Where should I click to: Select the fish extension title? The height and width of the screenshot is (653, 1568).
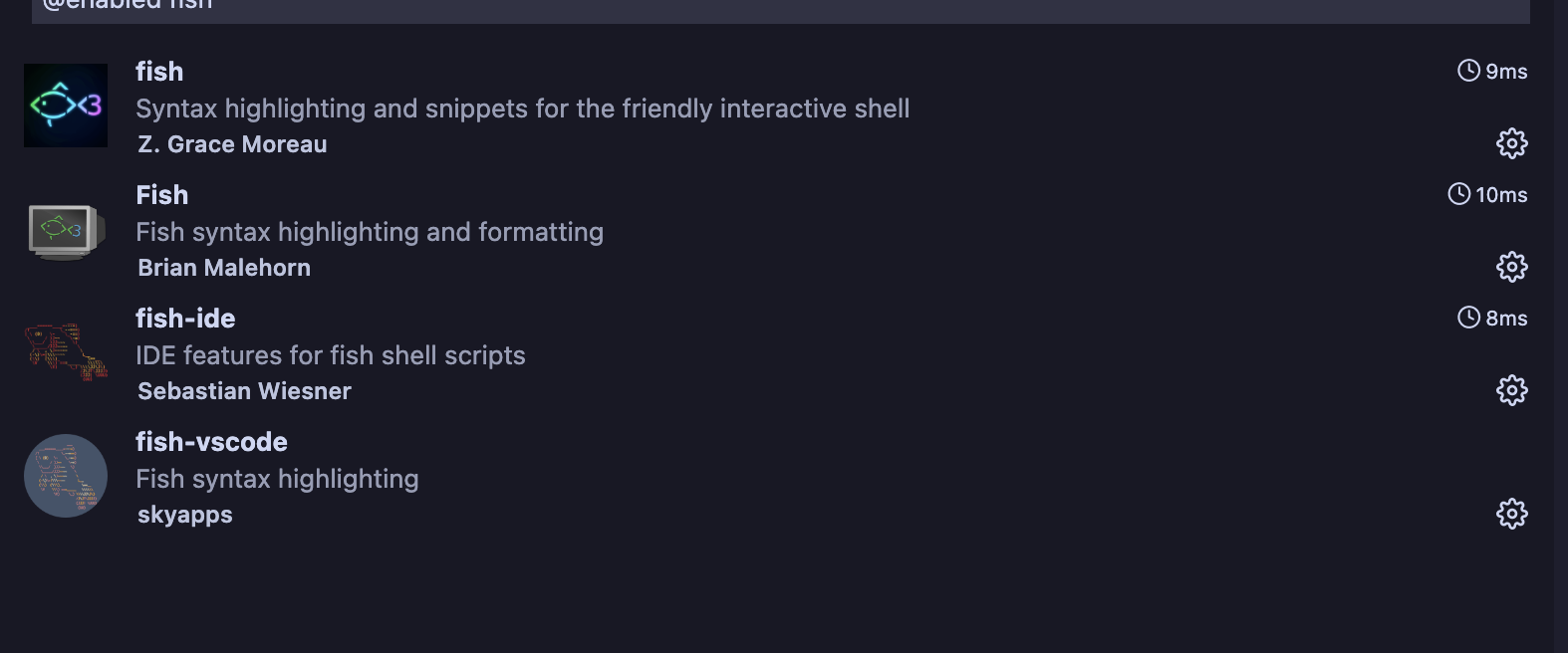159,72
